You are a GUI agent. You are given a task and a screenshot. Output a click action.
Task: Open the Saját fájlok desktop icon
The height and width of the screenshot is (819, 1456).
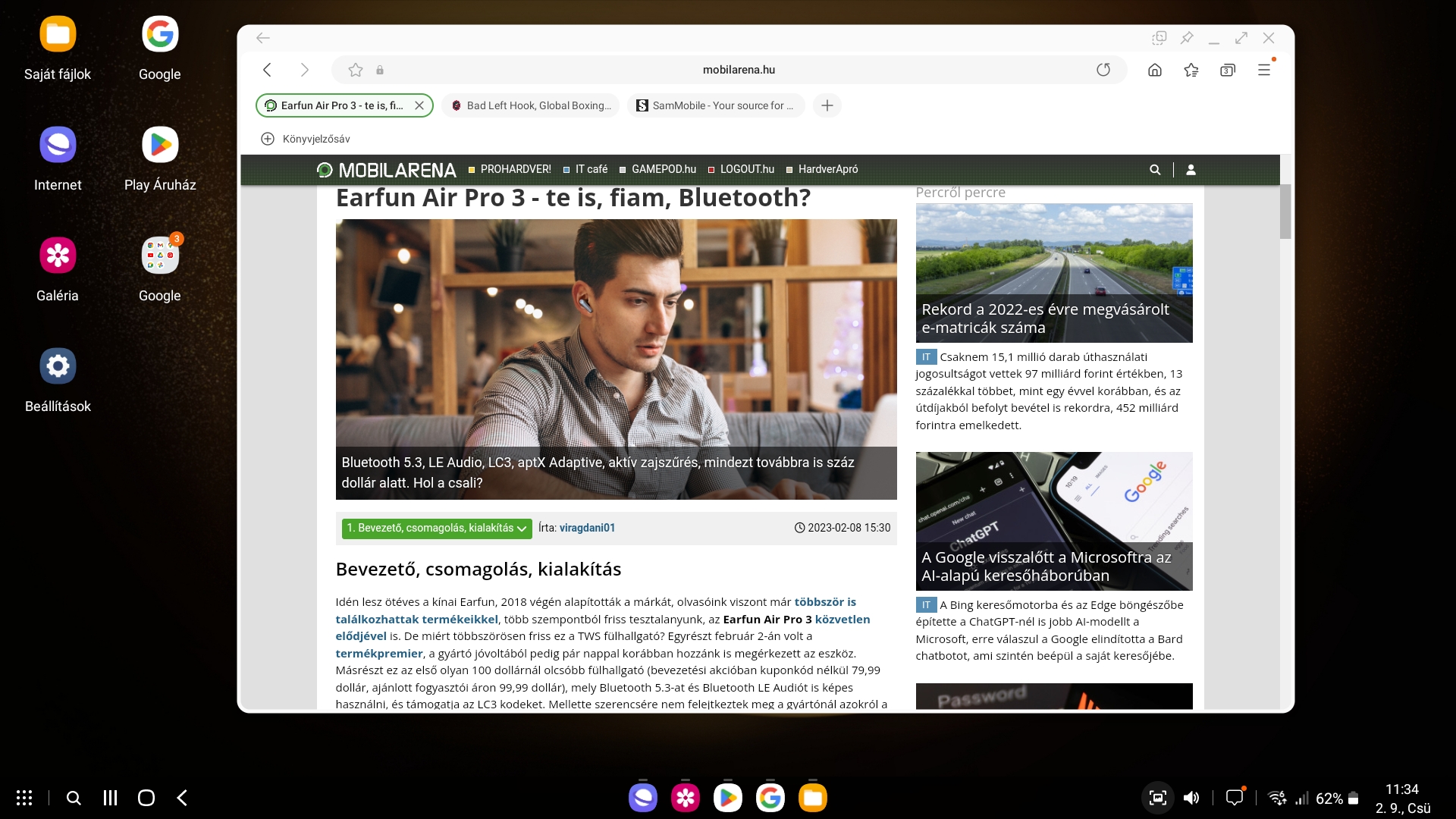coord(58,48)
